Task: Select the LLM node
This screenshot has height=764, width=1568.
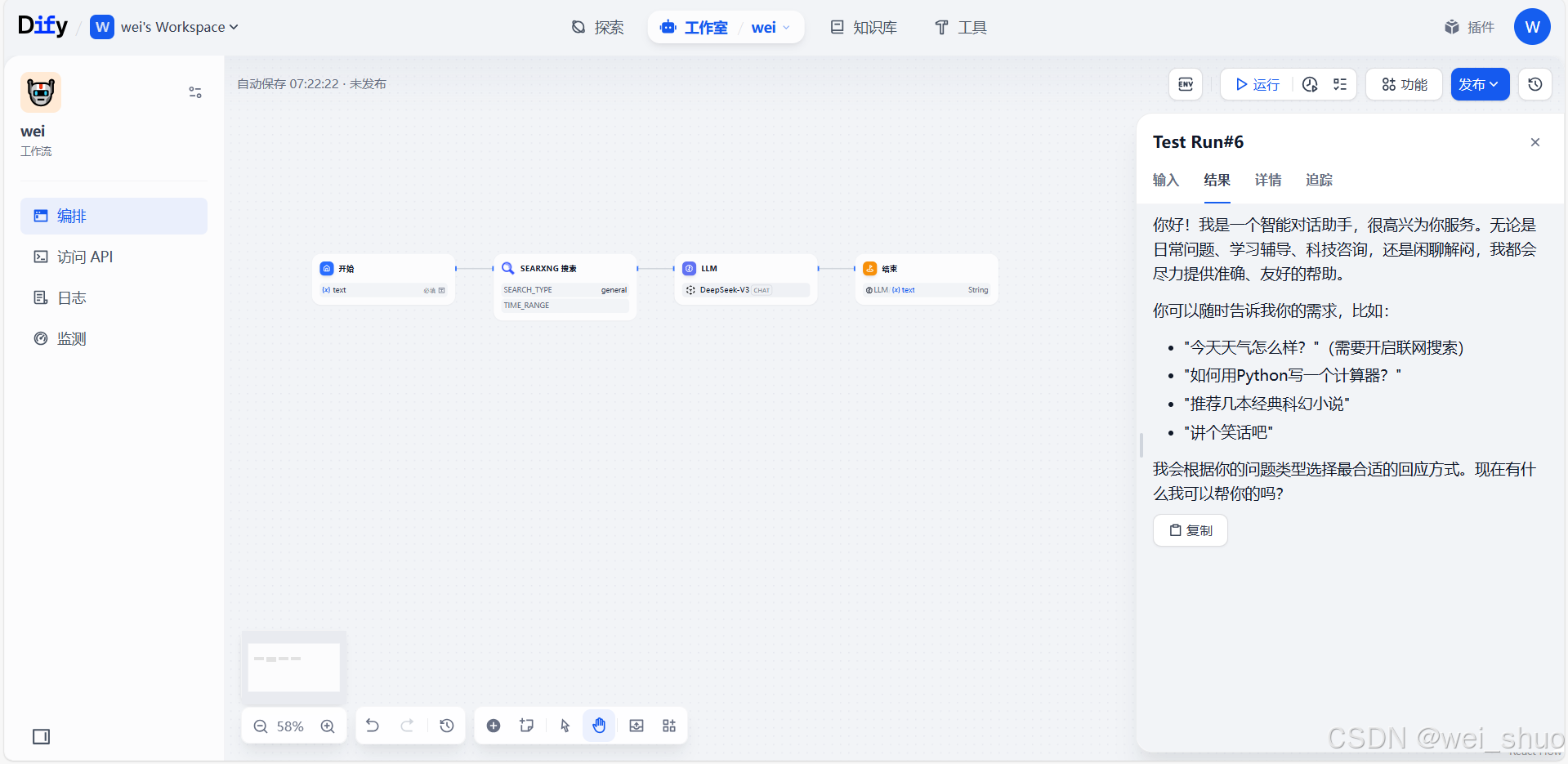Action: click(x=746, y=279)
